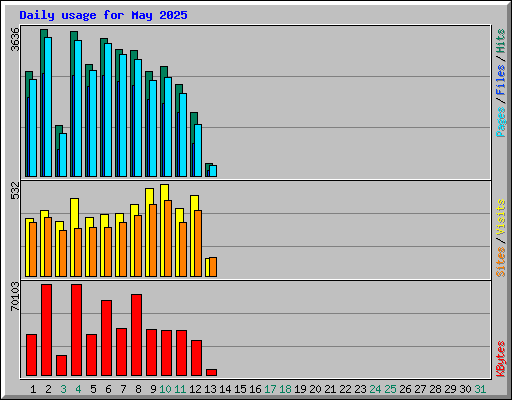Click the orange Sites bar for day 4

(78, 252)
